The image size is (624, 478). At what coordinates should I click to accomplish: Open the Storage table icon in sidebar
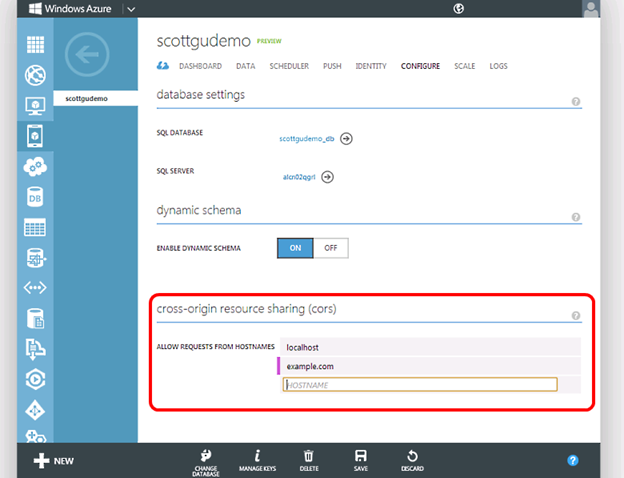pos(35,227)
